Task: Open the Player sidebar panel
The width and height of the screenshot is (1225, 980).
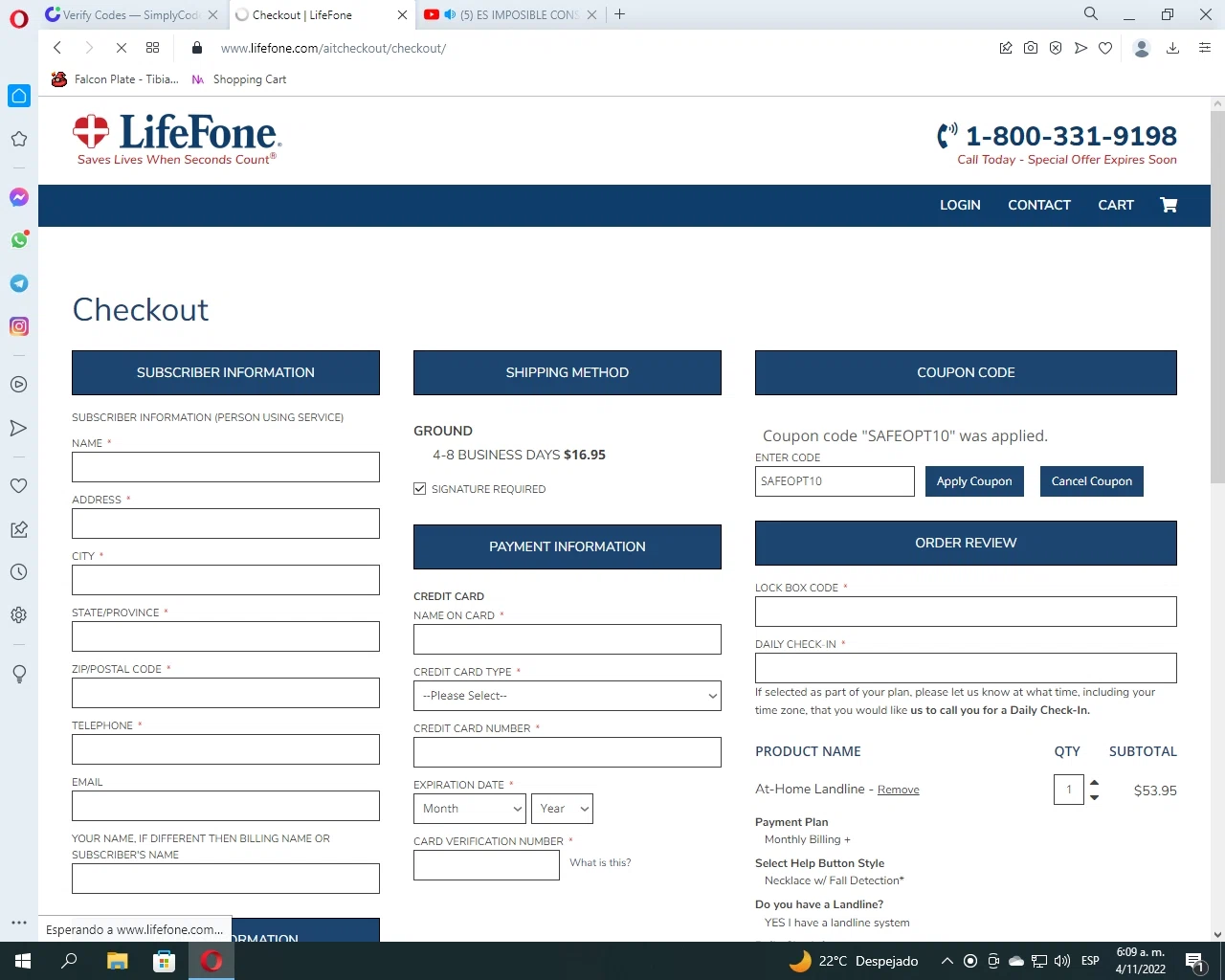Action: tap(19, 385)
